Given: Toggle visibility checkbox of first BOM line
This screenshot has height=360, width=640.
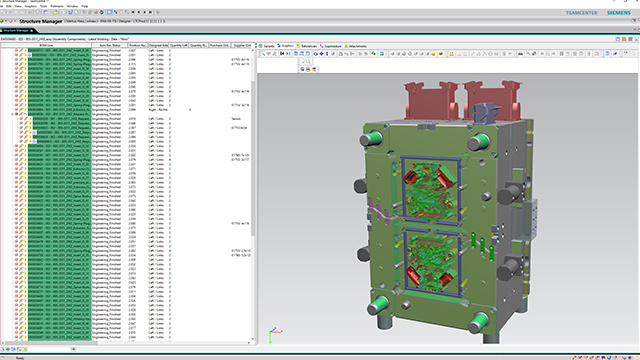Looking at the screenshot, I should [17, 51].
